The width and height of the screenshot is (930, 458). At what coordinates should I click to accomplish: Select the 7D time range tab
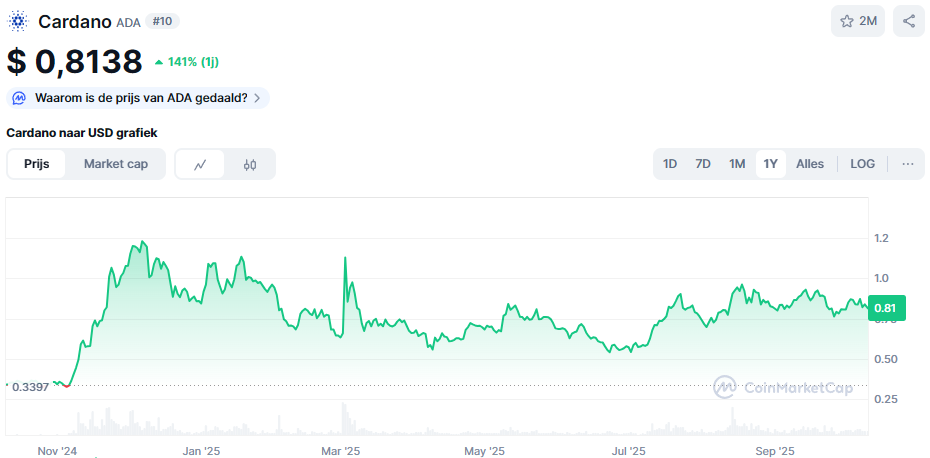[x=703, y=164]
